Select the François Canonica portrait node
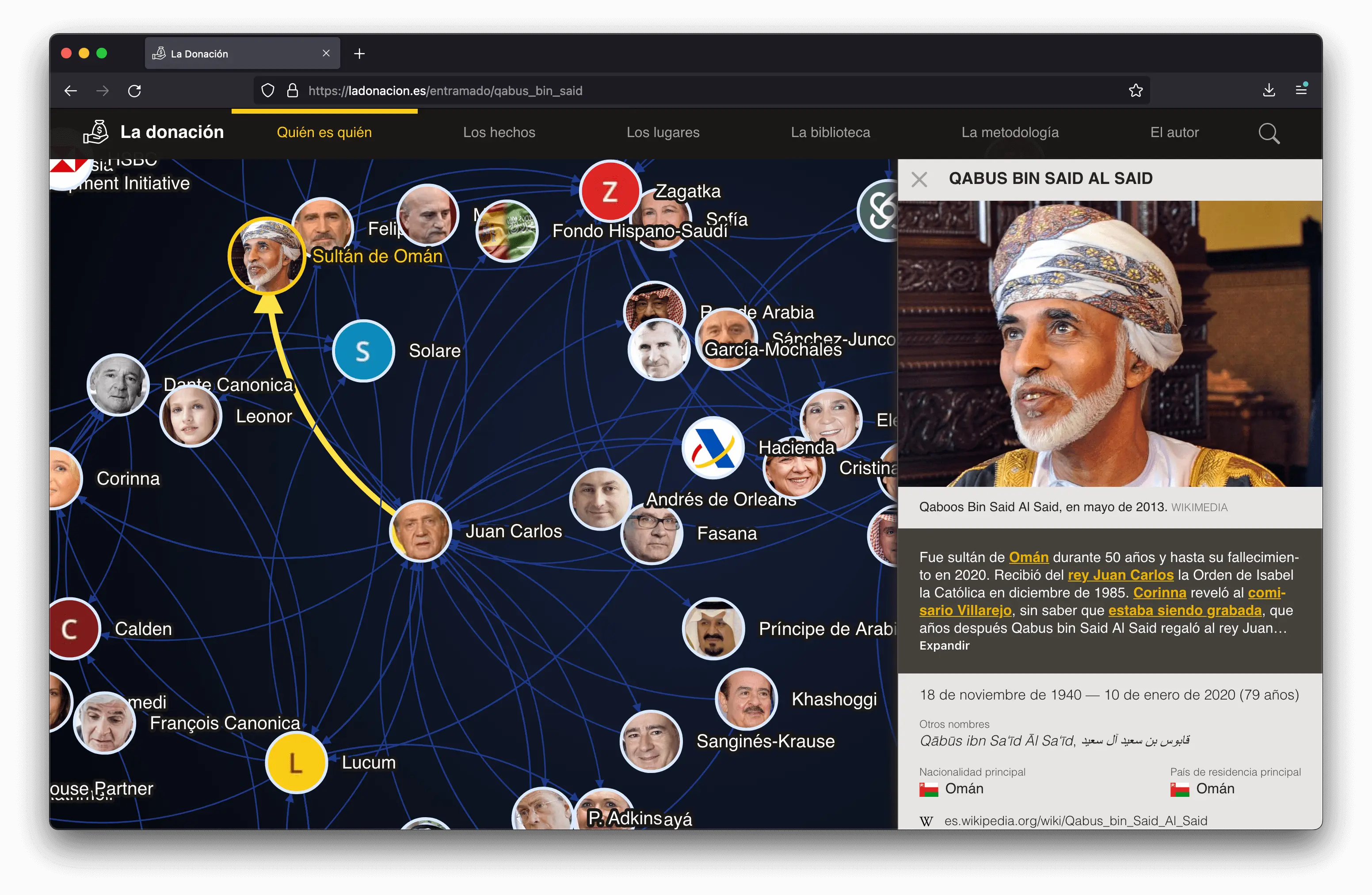The image size is (1372, 895). pyautogui.click(x=104, y=723)
